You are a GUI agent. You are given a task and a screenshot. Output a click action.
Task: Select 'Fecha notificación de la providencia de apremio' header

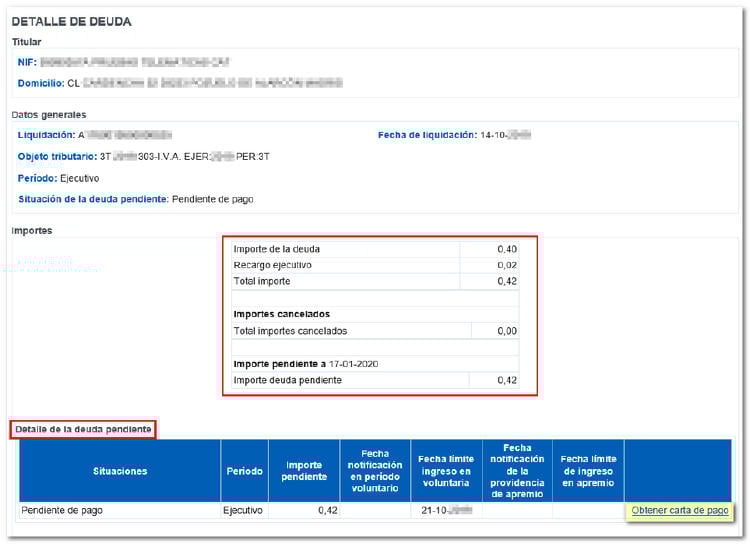(517, 471)
